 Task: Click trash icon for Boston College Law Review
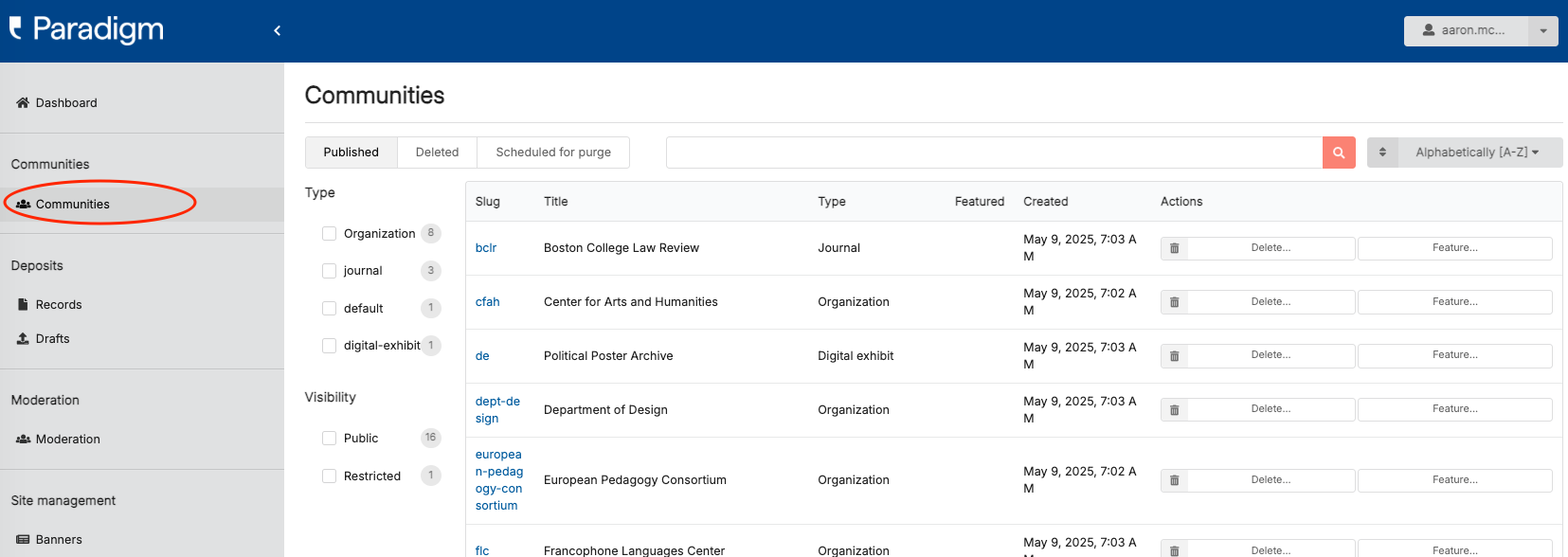point(1174,248)
